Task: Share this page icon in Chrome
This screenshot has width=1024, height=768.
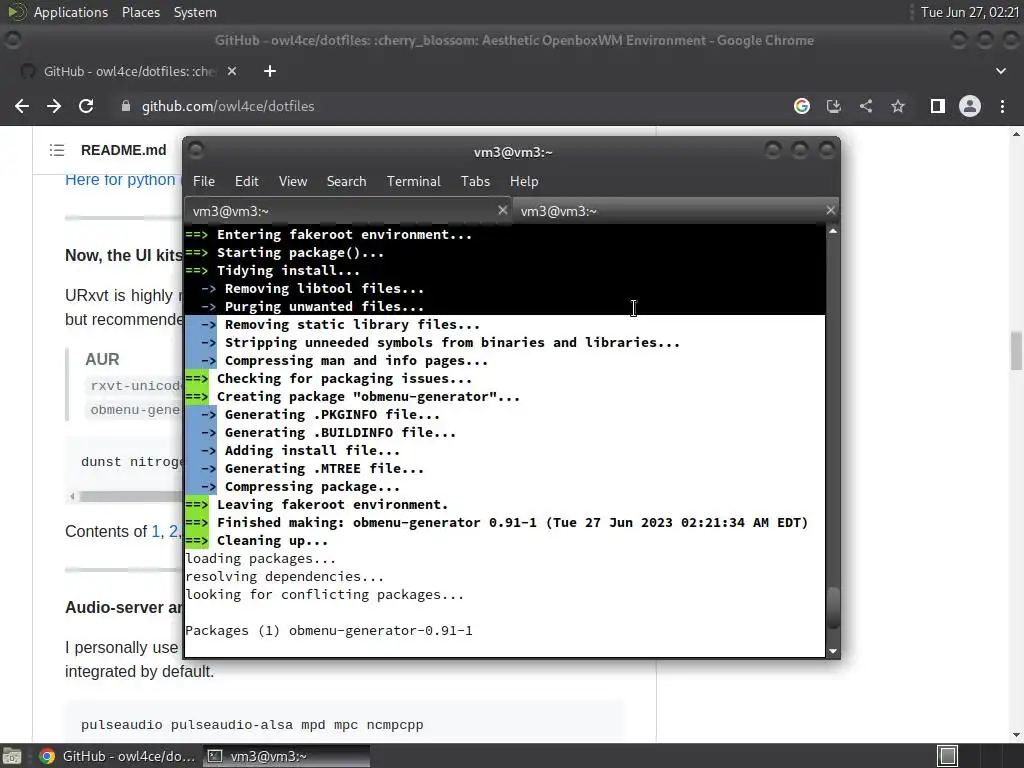Action: tap(866, 106)
